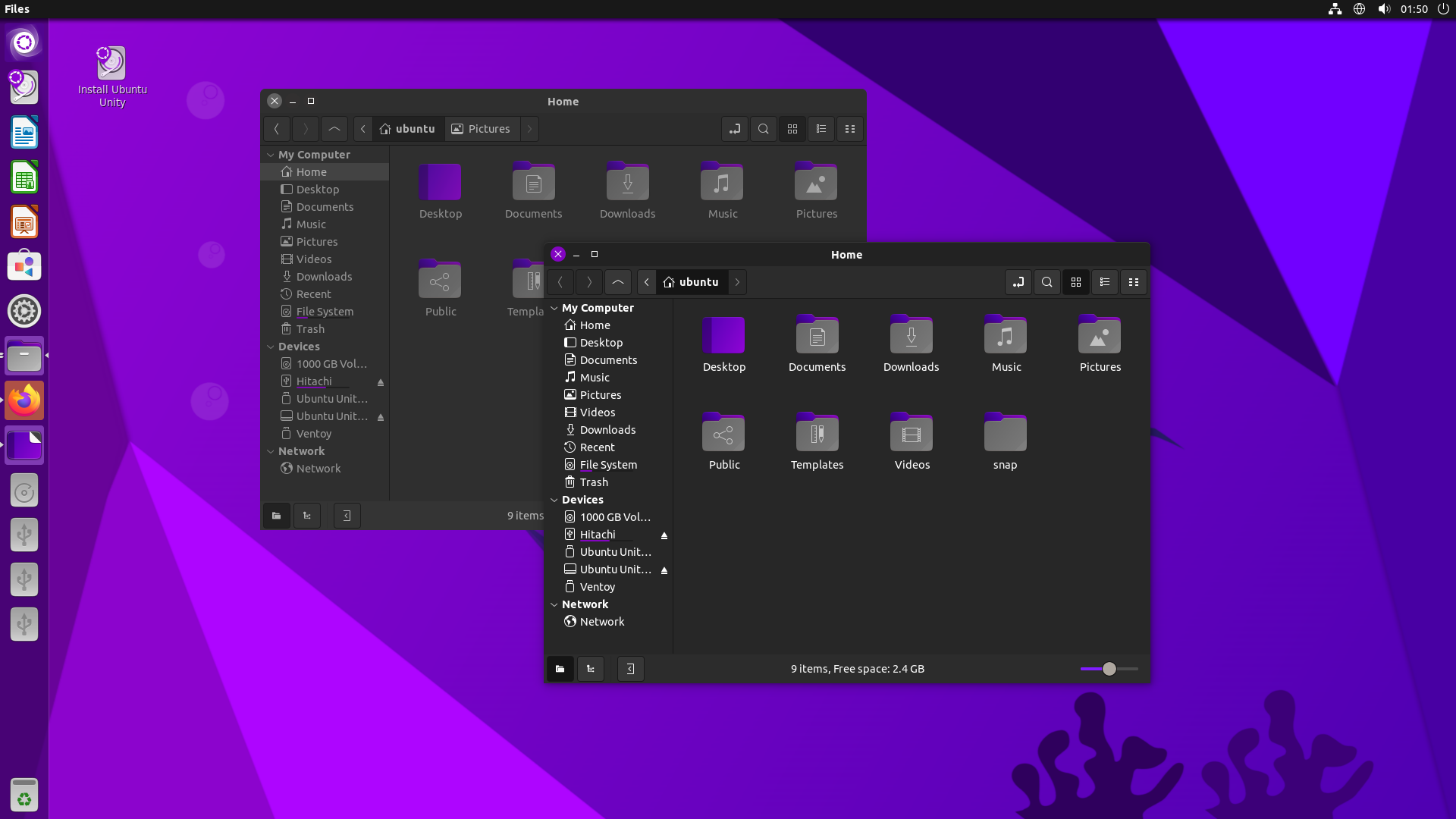
Task: Adjust the icon zoom slider
Action: click(x=1109, y=669)
